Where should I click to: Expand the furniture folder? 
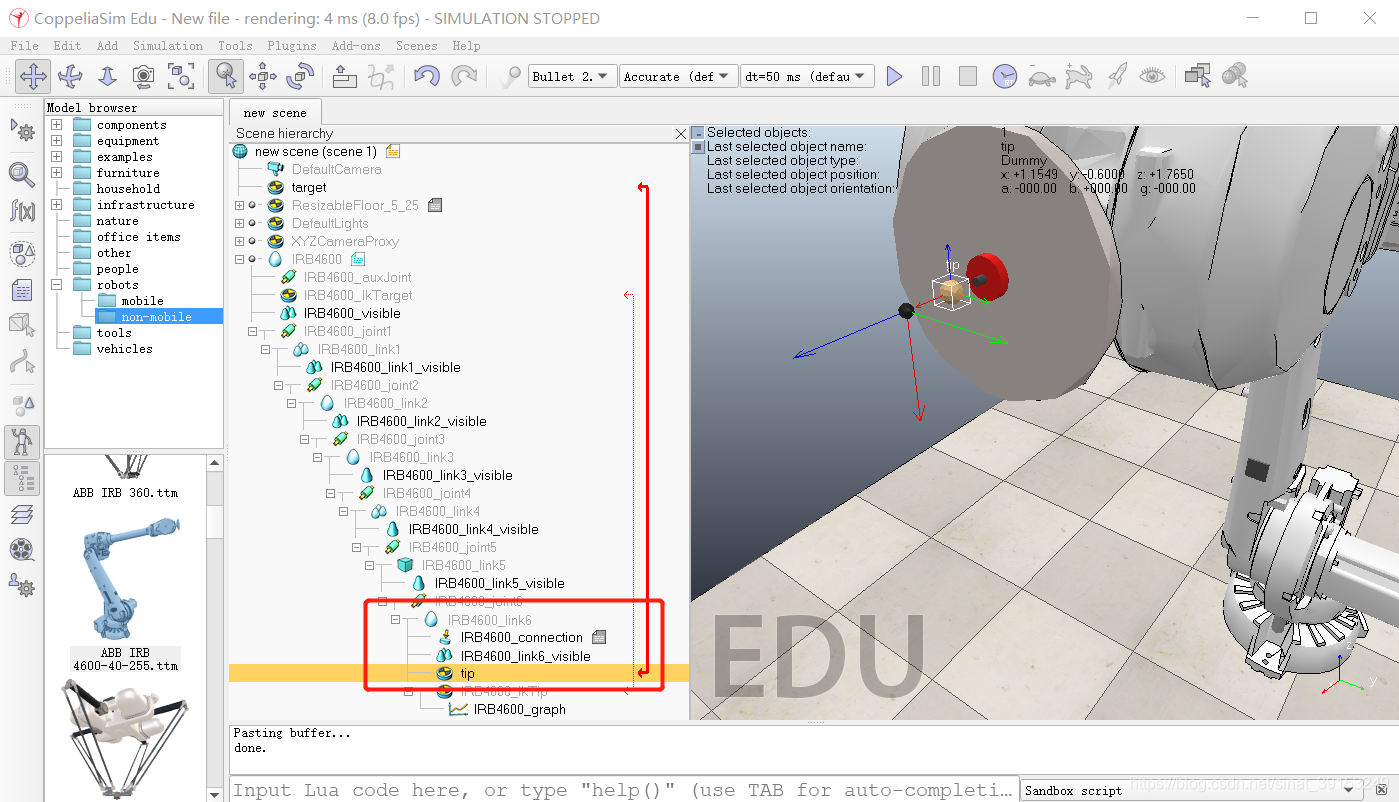click(57, 173)
